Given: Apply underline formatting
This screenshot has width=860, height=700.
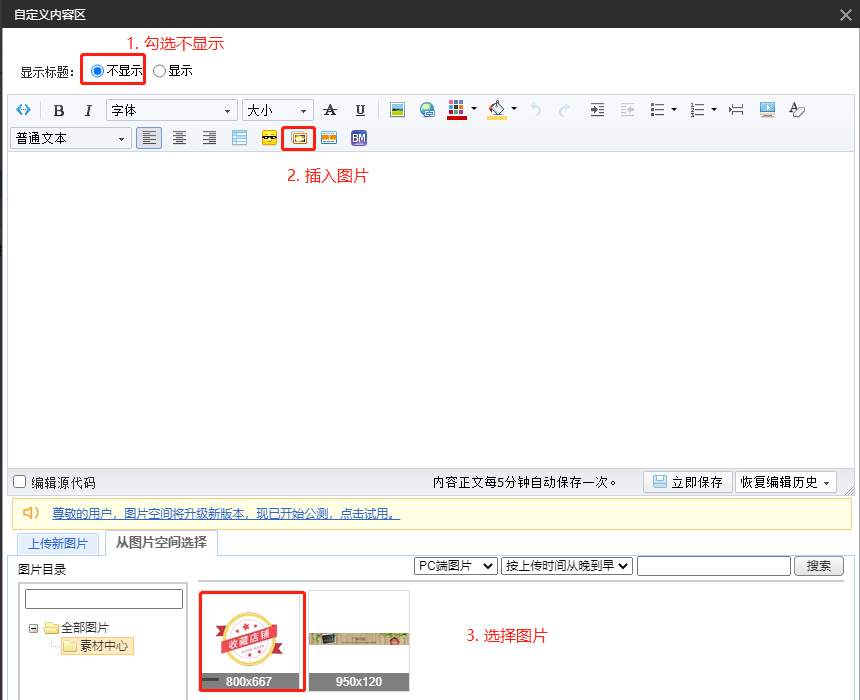Looking at the screenshot, I should pos(360,110).
